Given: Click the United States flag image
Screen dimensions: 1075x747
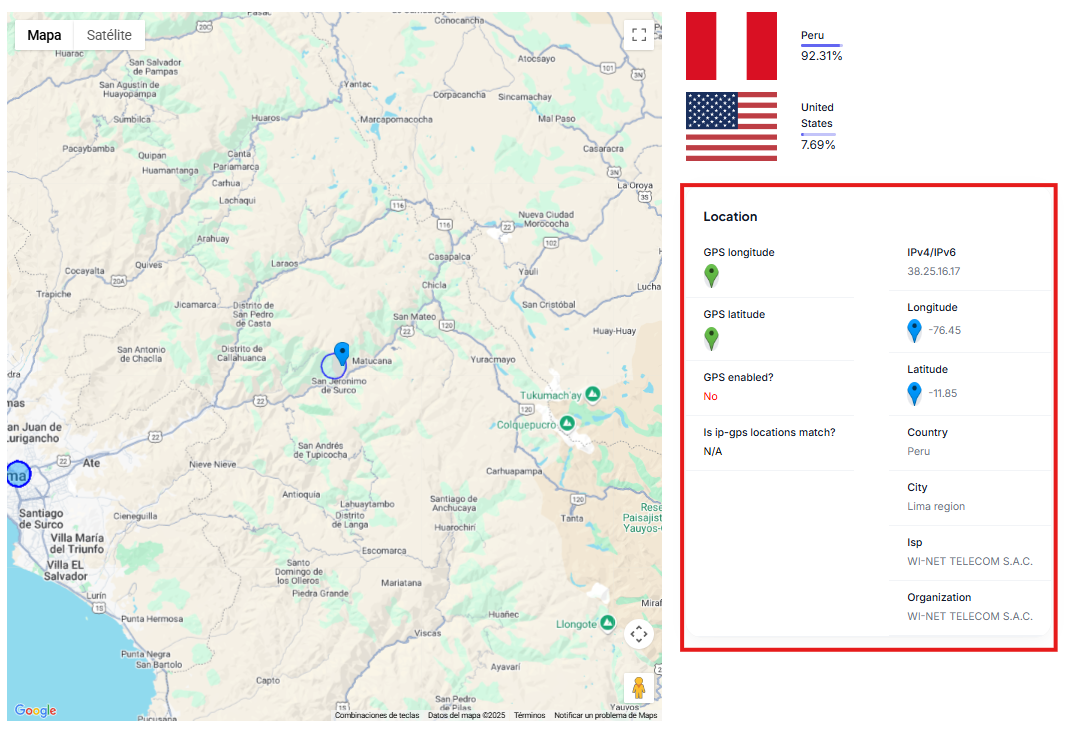Looking at the screenshot, I should click(x=732, y=126).
